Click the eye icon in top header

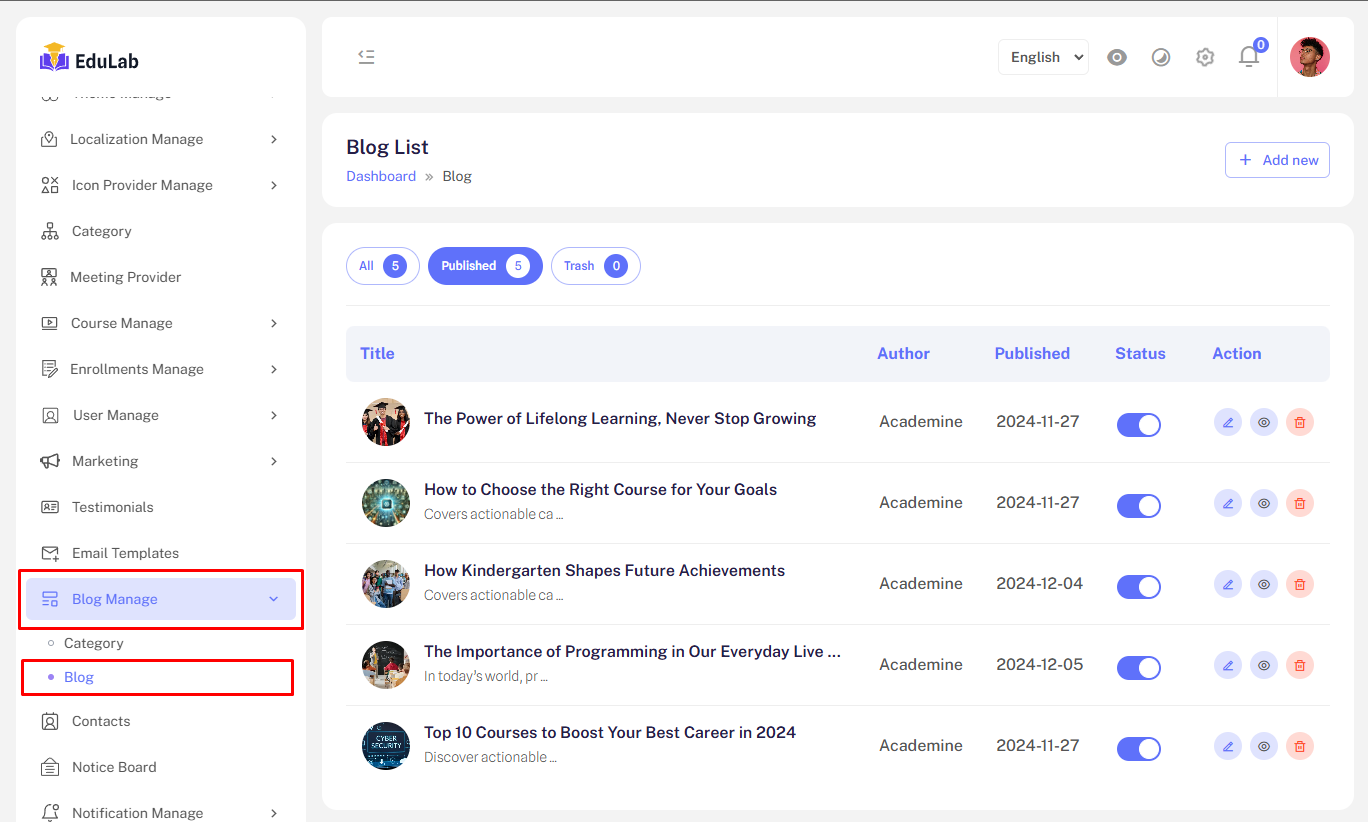click(1117, 57)
